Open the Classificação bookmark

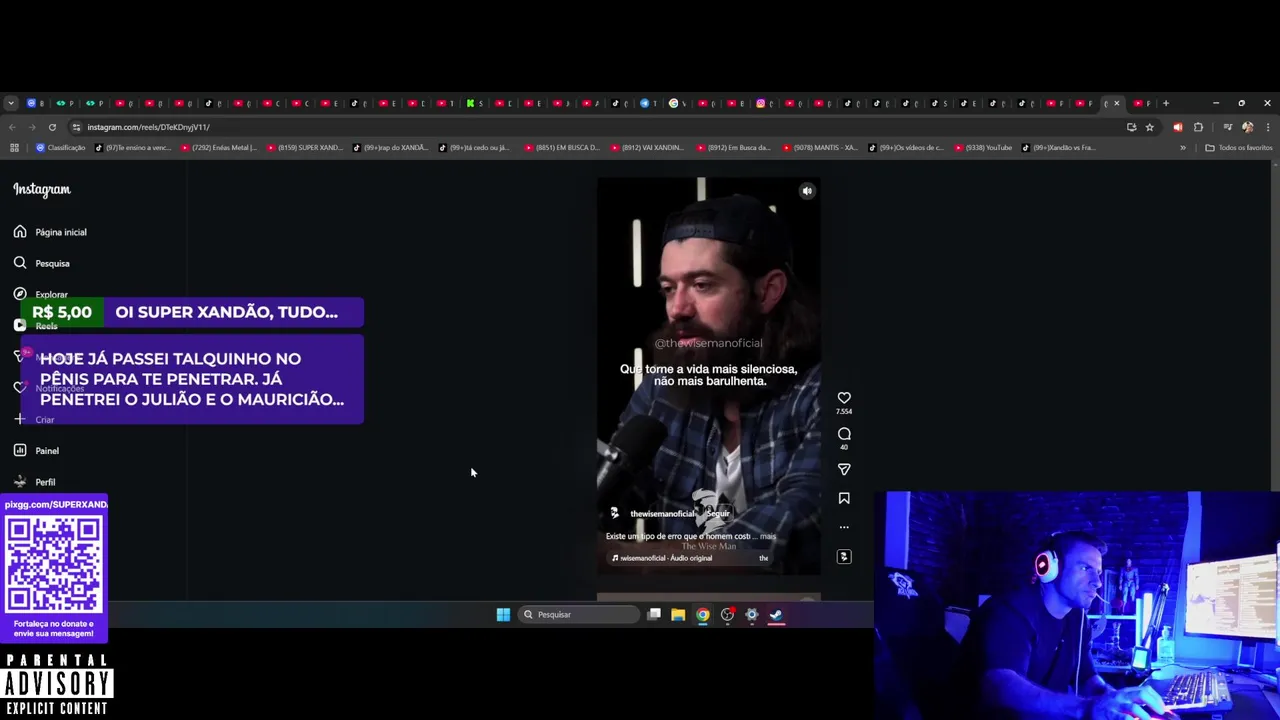[61, 148]
